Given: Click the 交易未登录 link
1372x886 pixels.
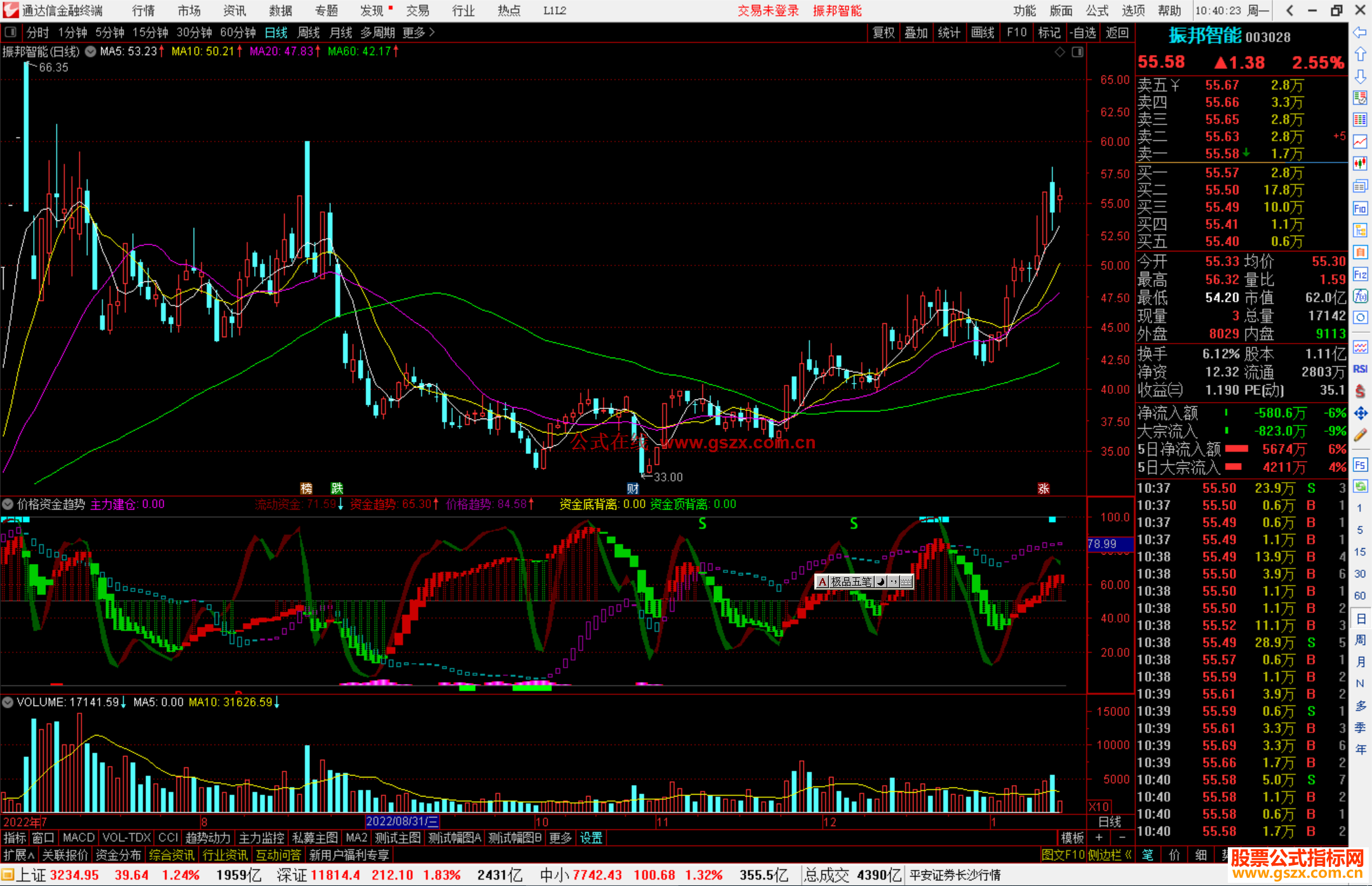Looking at the screenshot, I should coord(768,11).
